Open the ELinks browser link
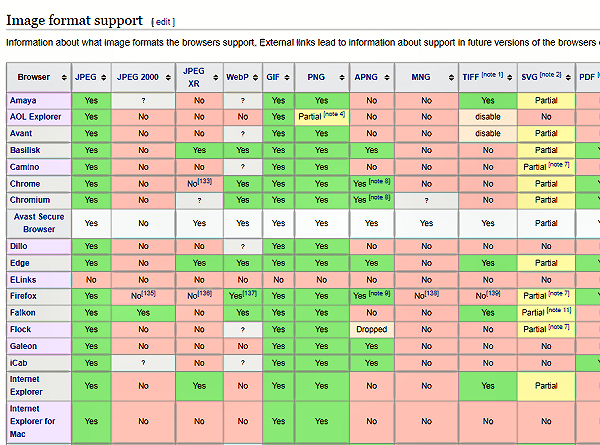The width and height of the screenshot is (600, 445). click(23, 280)
